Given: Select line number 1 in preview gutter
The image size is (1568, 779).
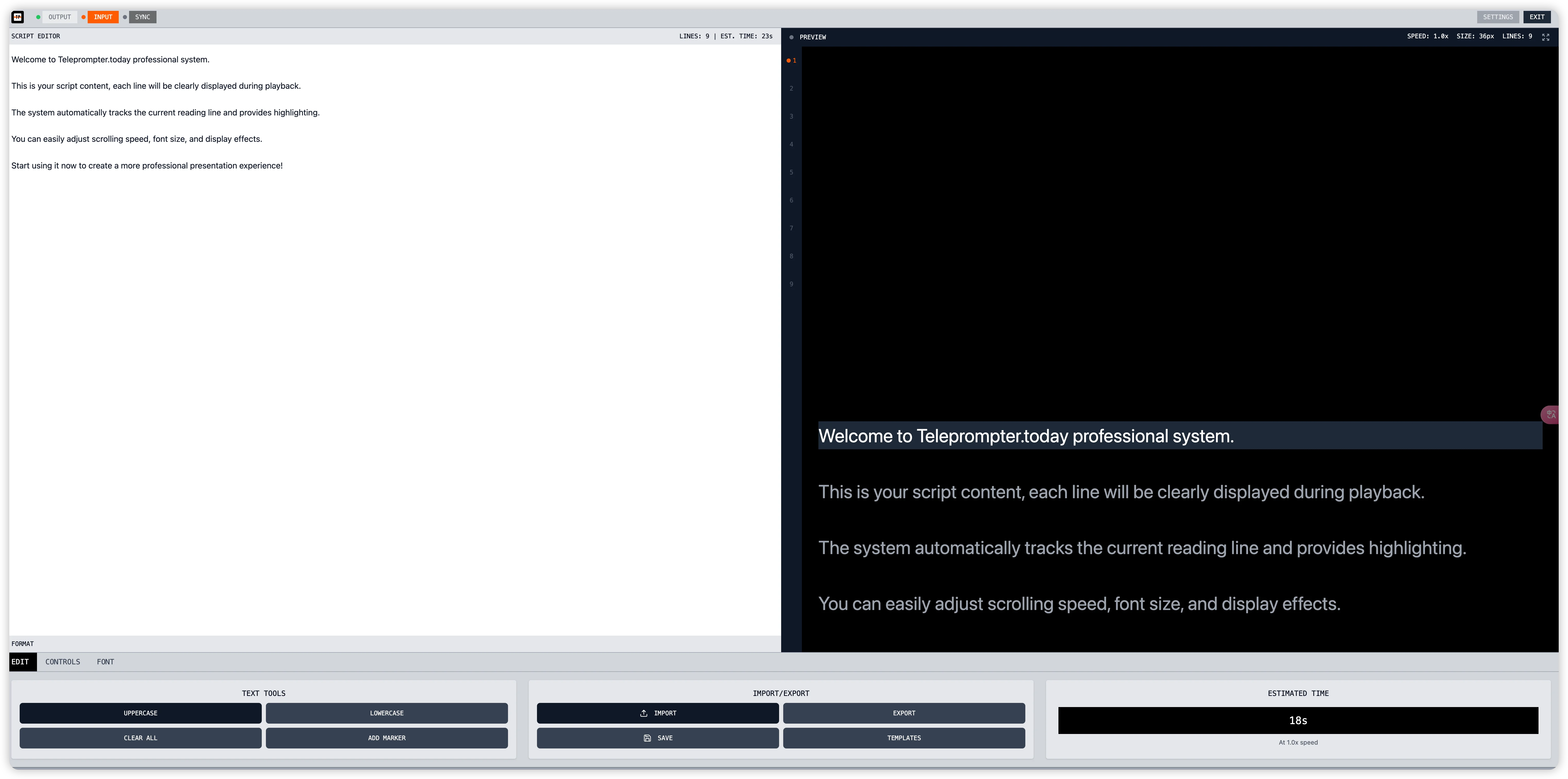Looking at the screenshot, I should coord(791,60).
